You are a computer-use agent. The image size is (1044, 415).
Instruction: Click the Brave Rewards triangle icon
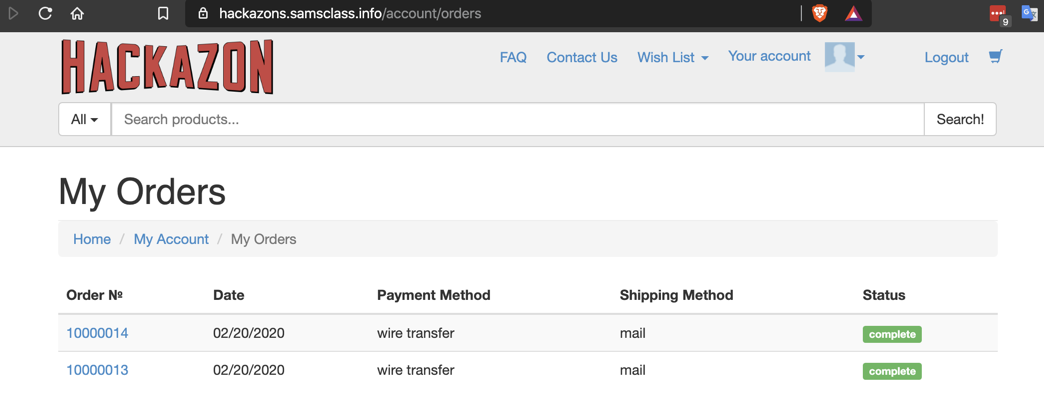tap(853, 14)
